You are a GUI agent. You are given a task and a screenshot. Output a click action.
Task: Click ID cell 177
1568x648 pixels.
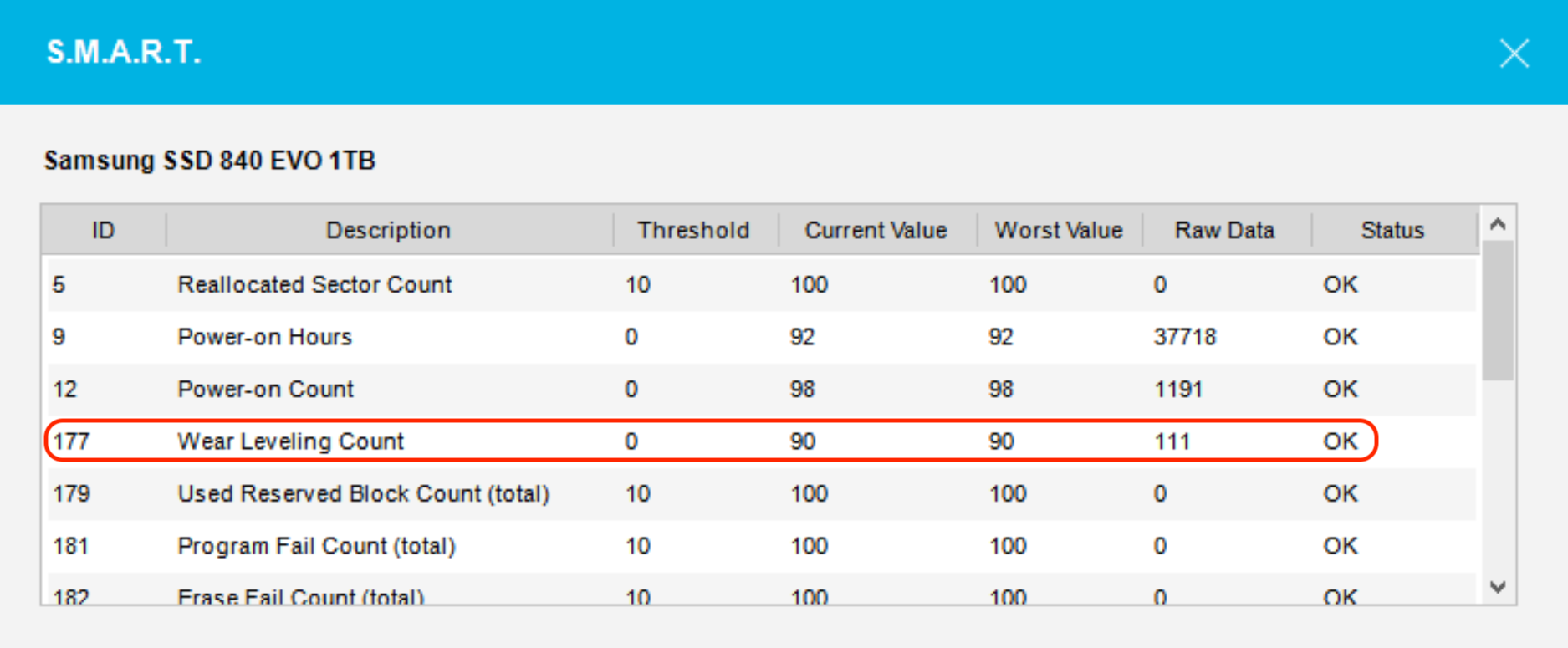(x=71, y=441)
